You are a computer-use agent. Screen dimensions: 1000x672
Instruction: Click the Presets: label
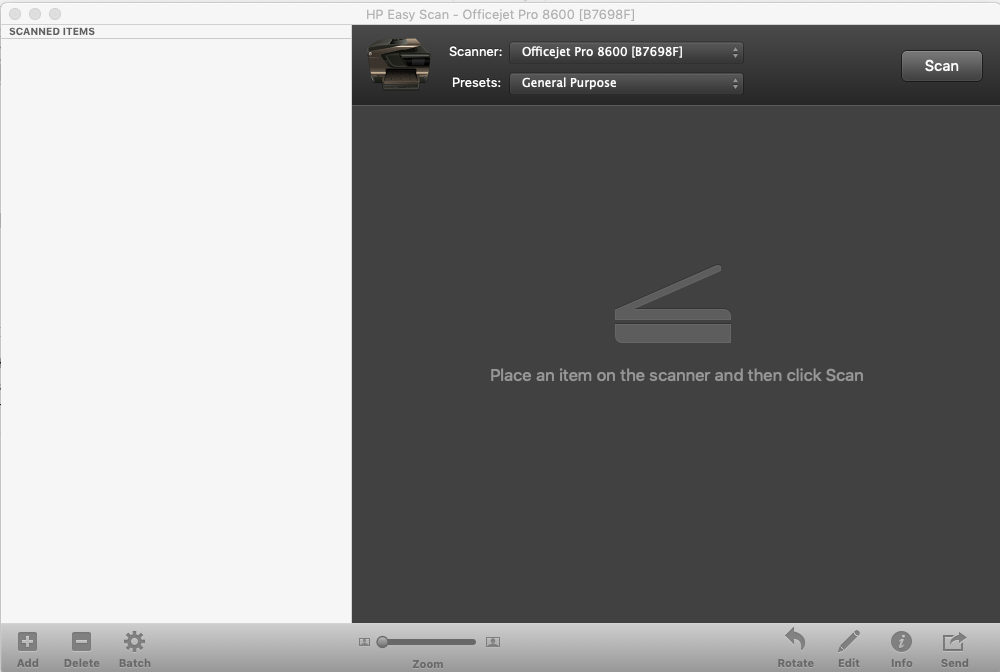coord(476,82)
